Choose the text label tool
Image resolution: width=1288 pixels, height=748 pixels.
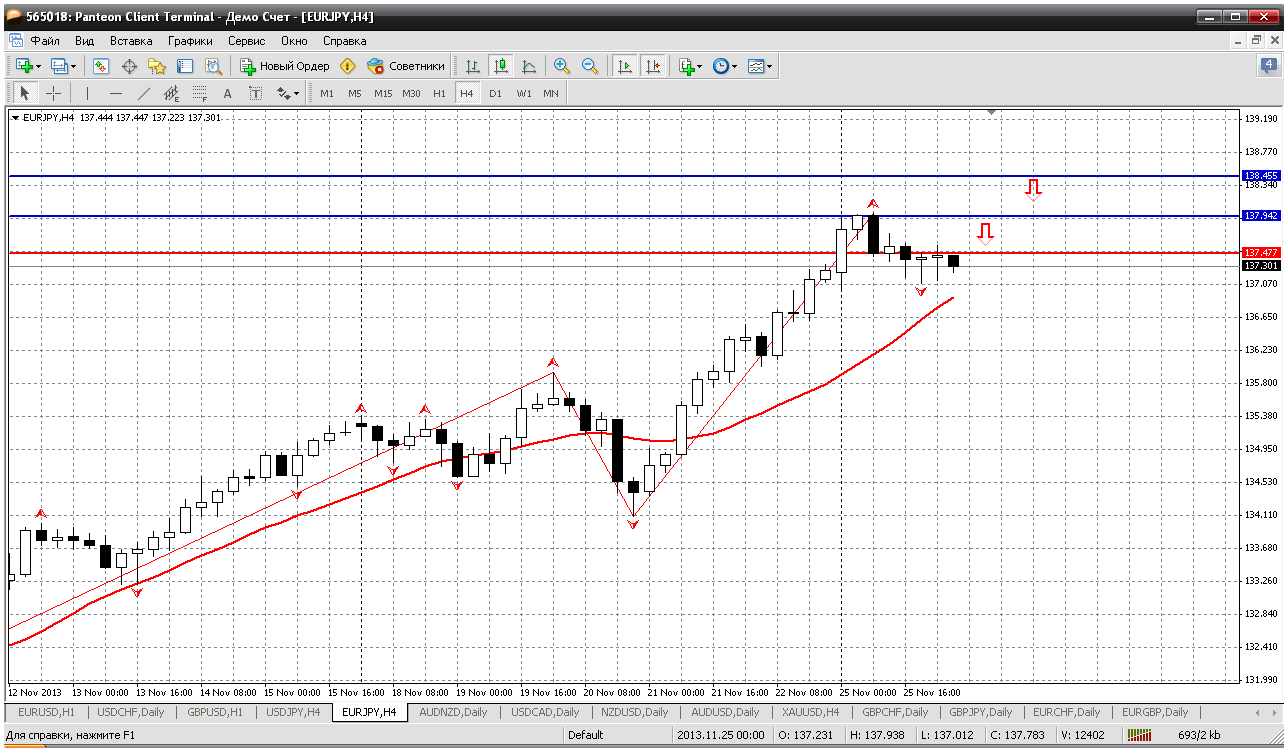256,93
